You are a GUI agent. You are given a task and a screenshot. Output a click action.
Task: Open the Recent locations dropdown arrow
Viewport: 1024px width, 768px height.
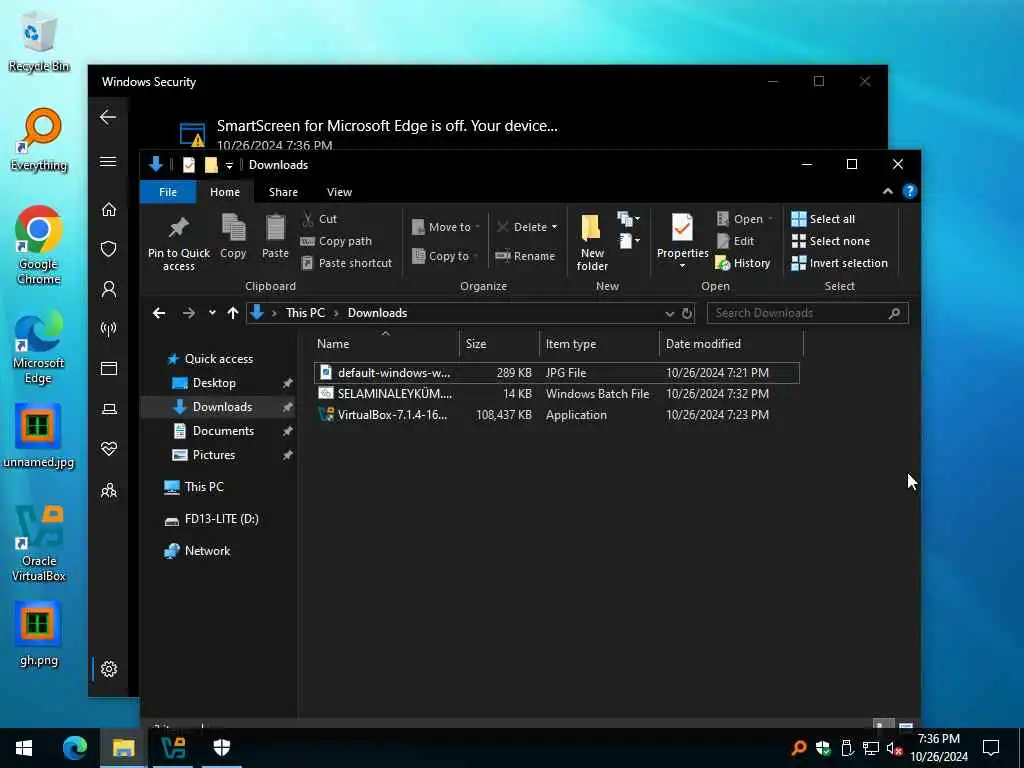pyautogui.click(x=212, y=313)
